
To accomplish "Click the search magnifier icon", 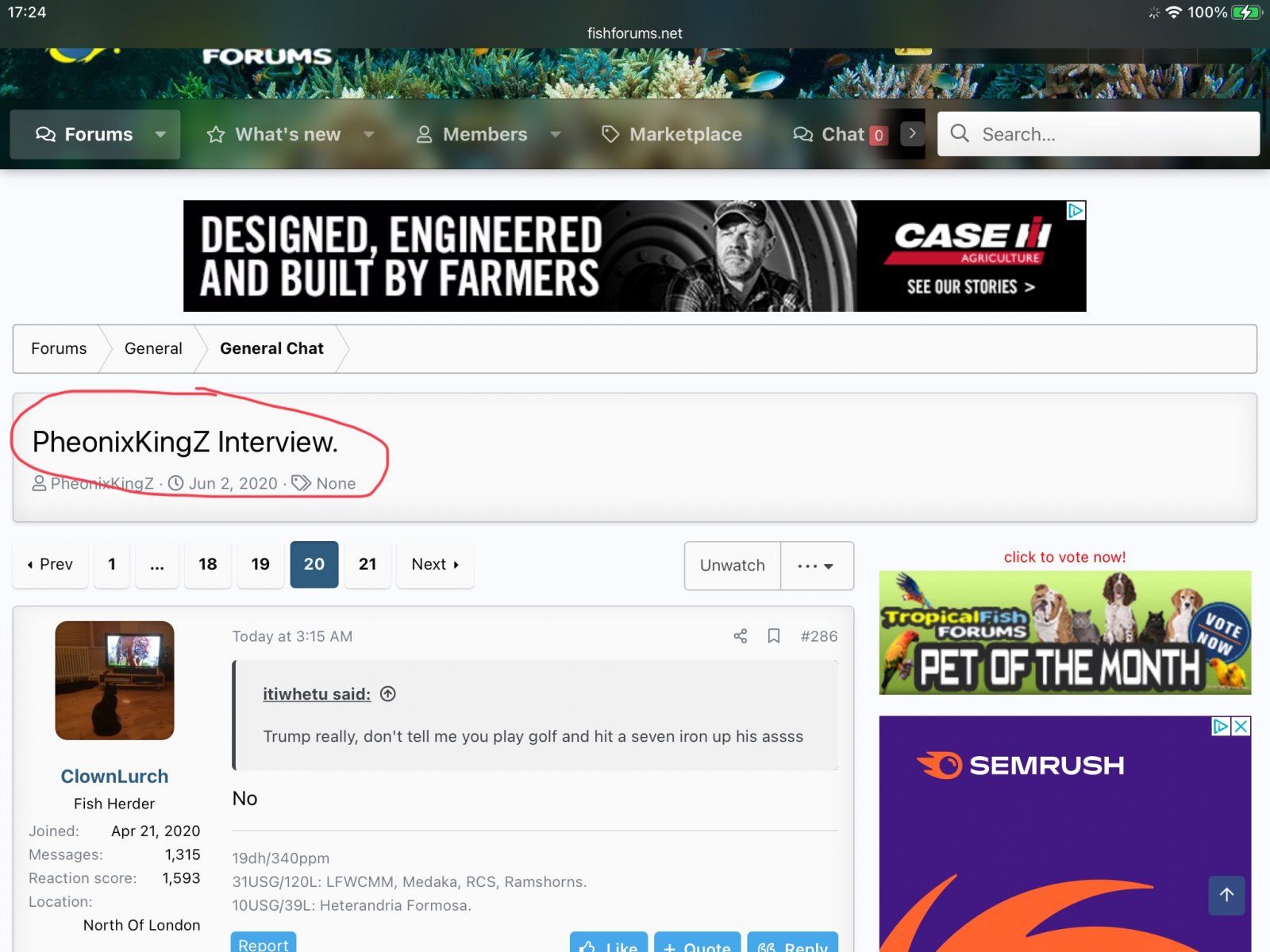I will 960,134.
